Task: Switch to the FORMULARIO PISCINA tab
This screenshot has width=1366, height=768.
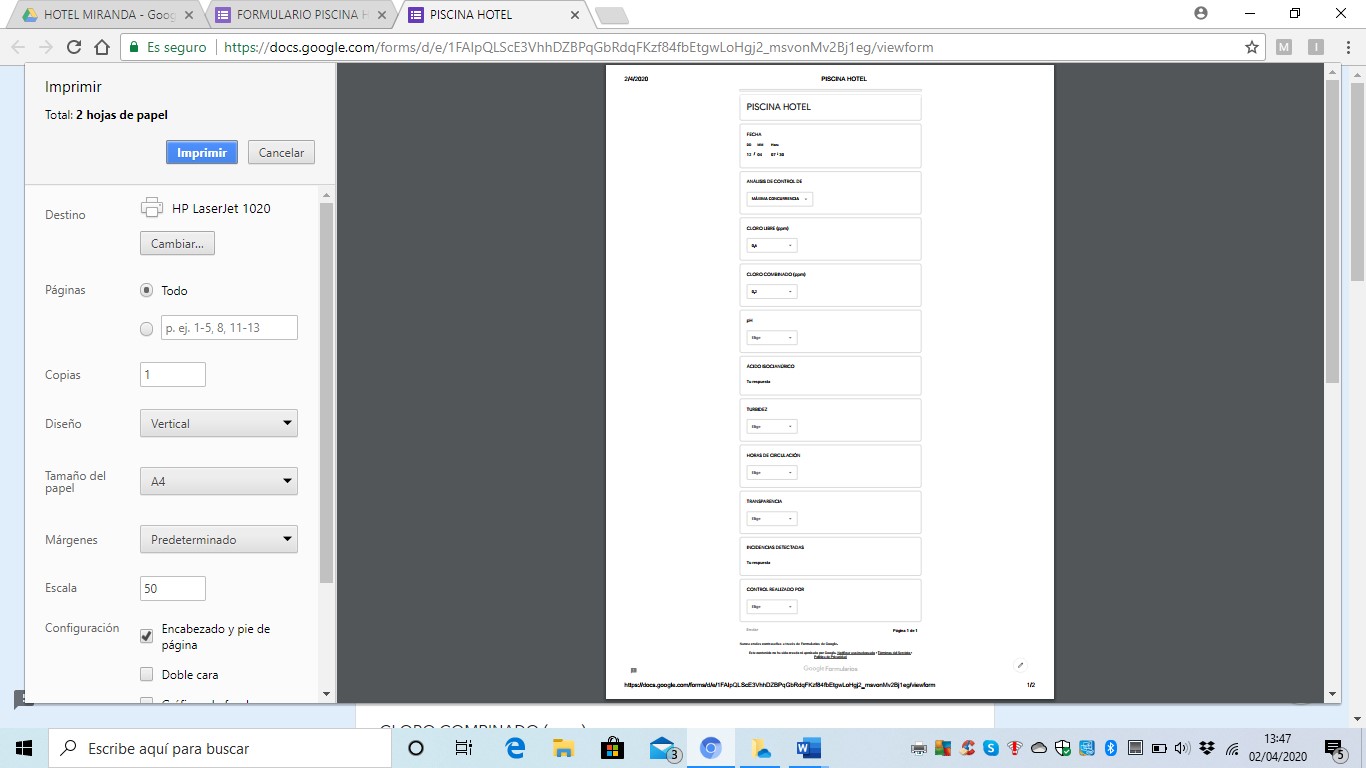Action: tap(300, 15)
